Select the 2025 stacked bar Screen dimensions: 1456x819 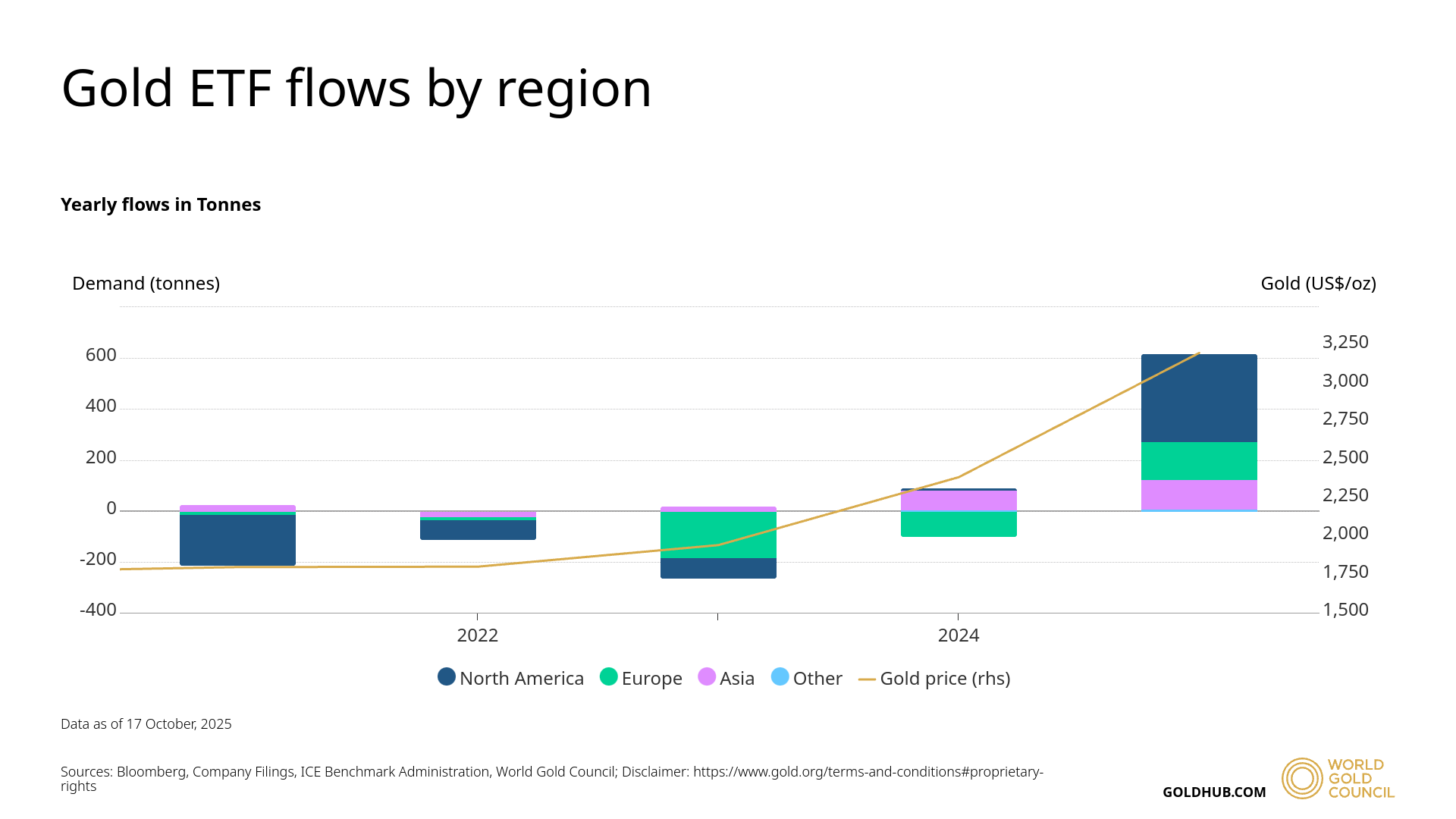point(1198,417)
